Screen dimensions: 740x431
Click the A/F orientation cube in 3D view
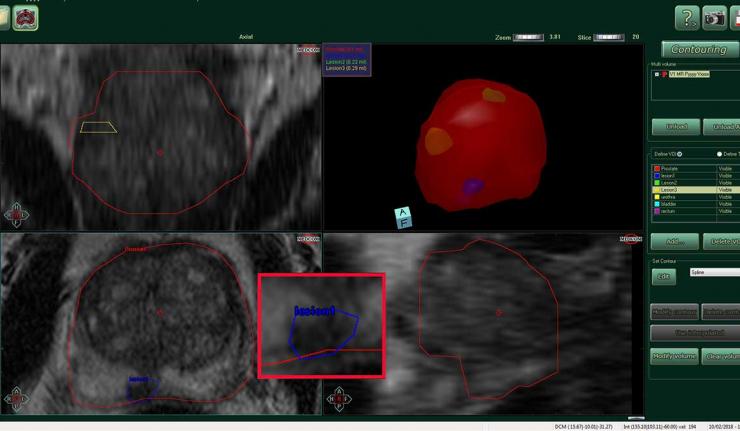click(401, 217)
